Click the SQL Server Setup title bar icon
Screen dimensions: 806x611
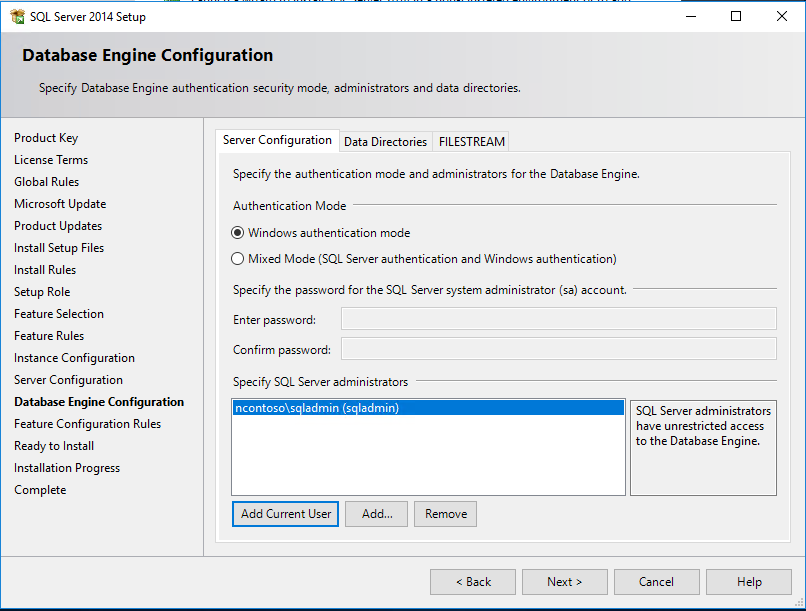[17, 16]
